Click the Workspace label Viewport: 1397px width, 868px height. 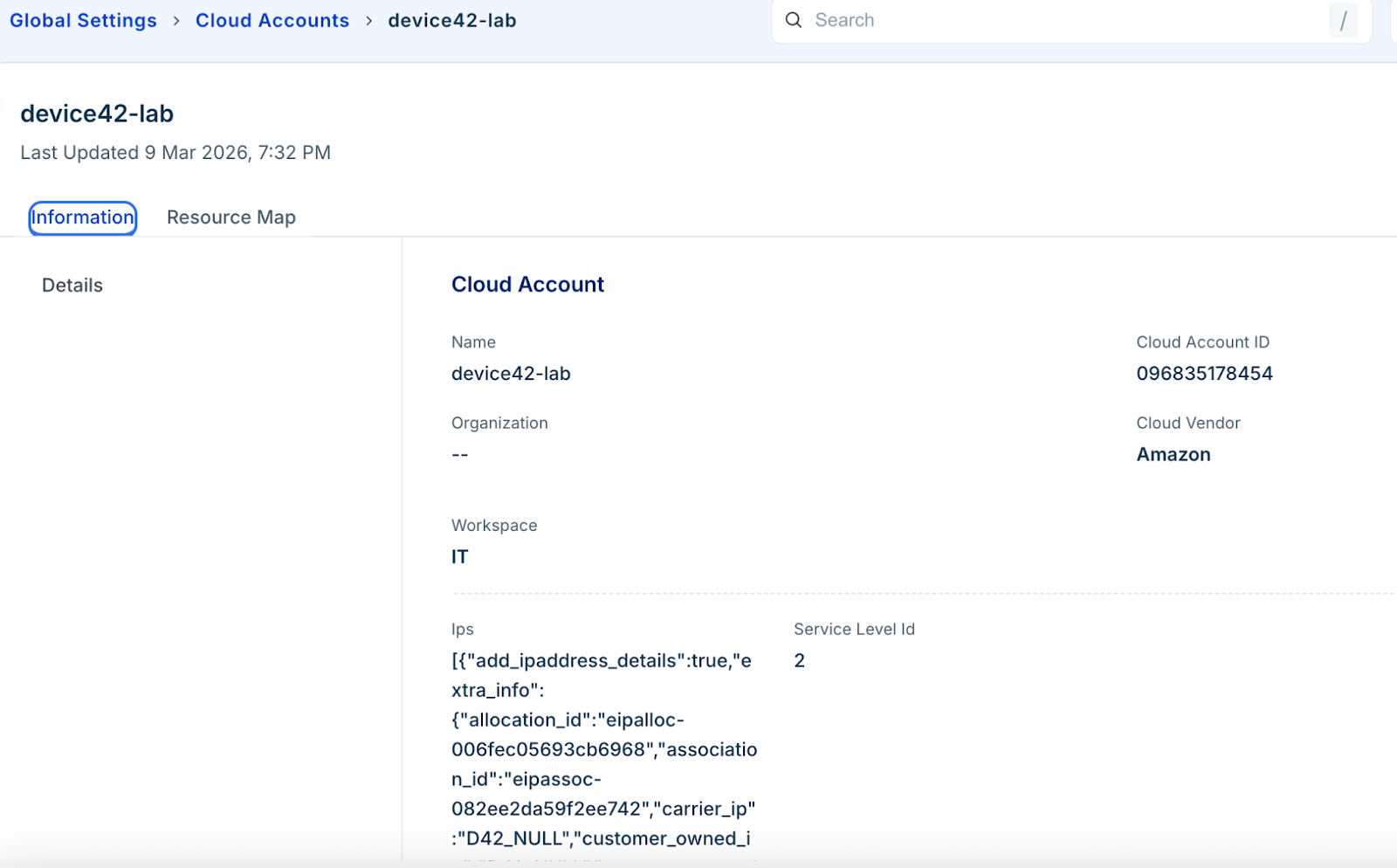point(494,526)
